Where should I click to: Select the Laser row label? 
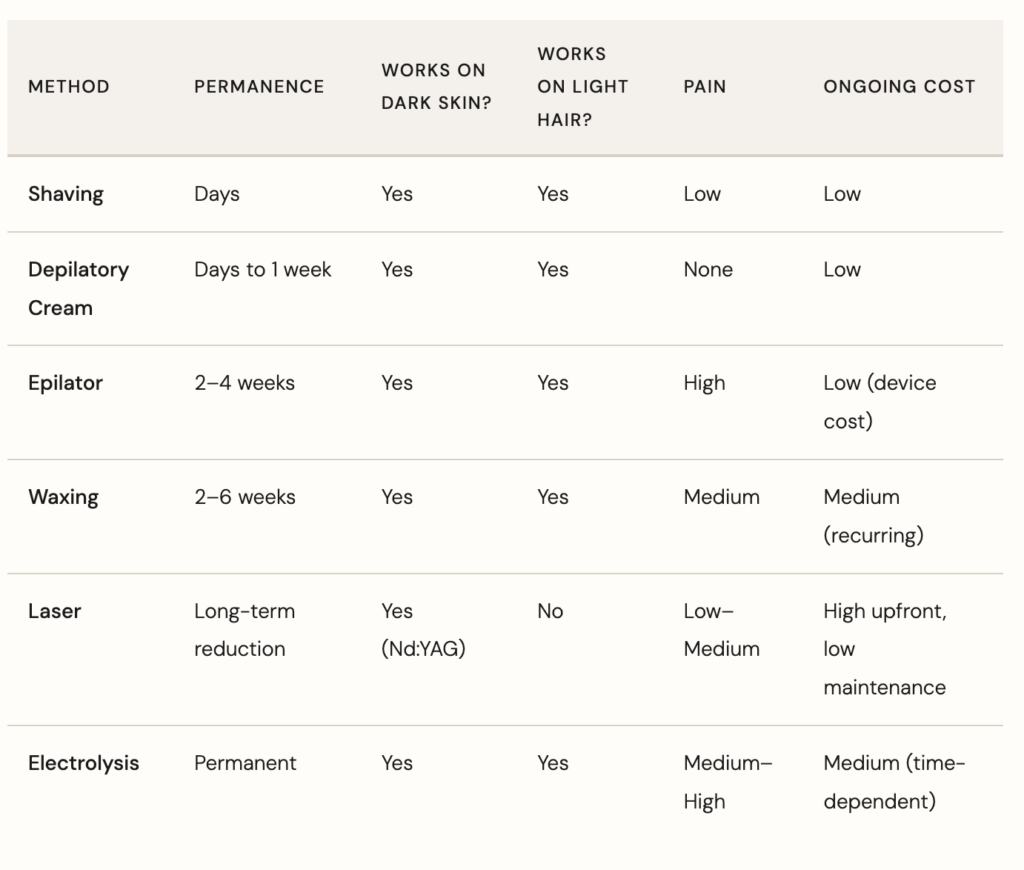(54, 611)
